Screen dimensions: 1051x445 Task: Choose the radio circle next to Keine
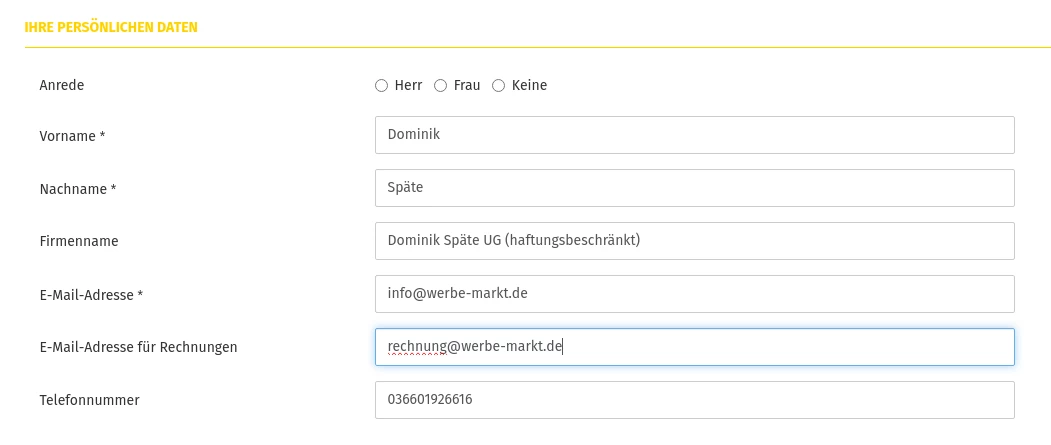[498, 86]
